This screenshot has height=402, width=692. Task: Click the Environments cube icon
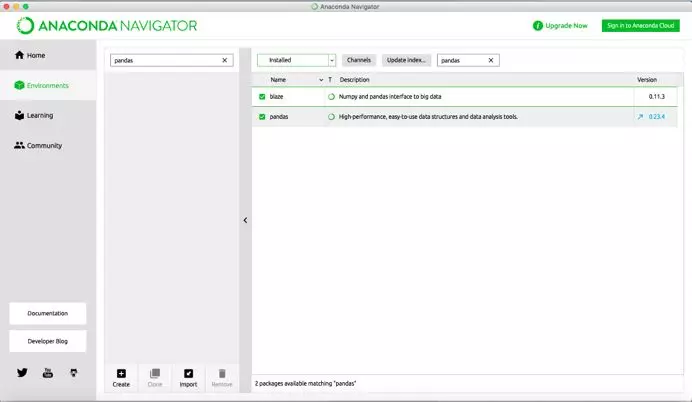(x=19, y=85)
